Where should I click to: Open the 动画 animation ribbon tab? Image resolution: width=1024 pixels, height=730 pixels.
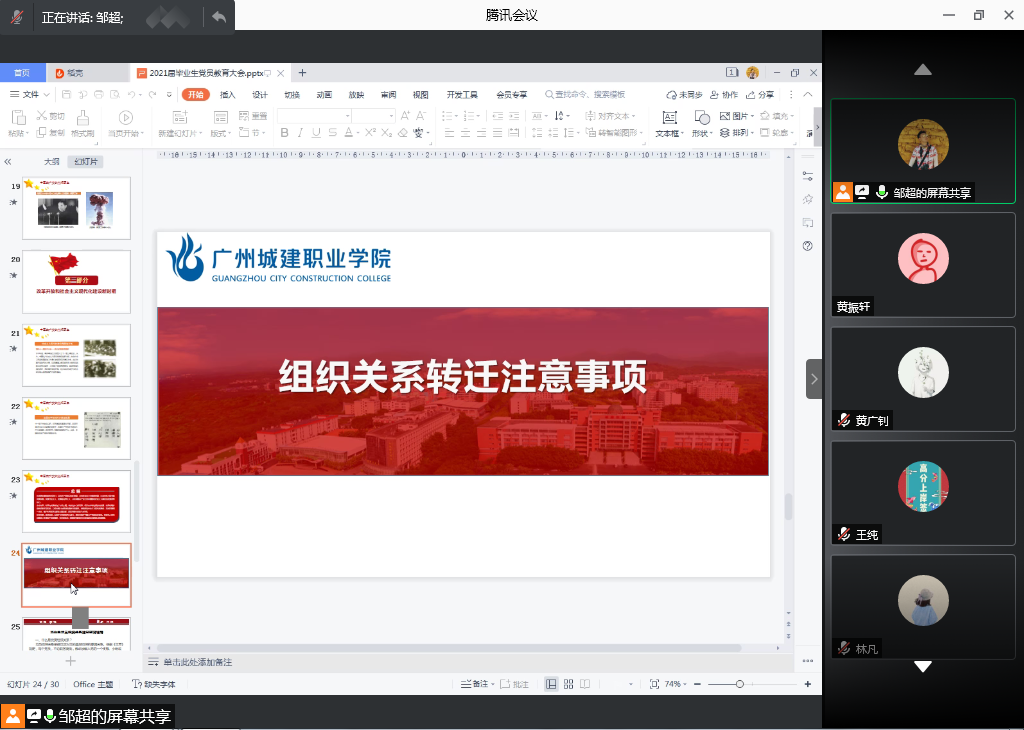point(324,95)
